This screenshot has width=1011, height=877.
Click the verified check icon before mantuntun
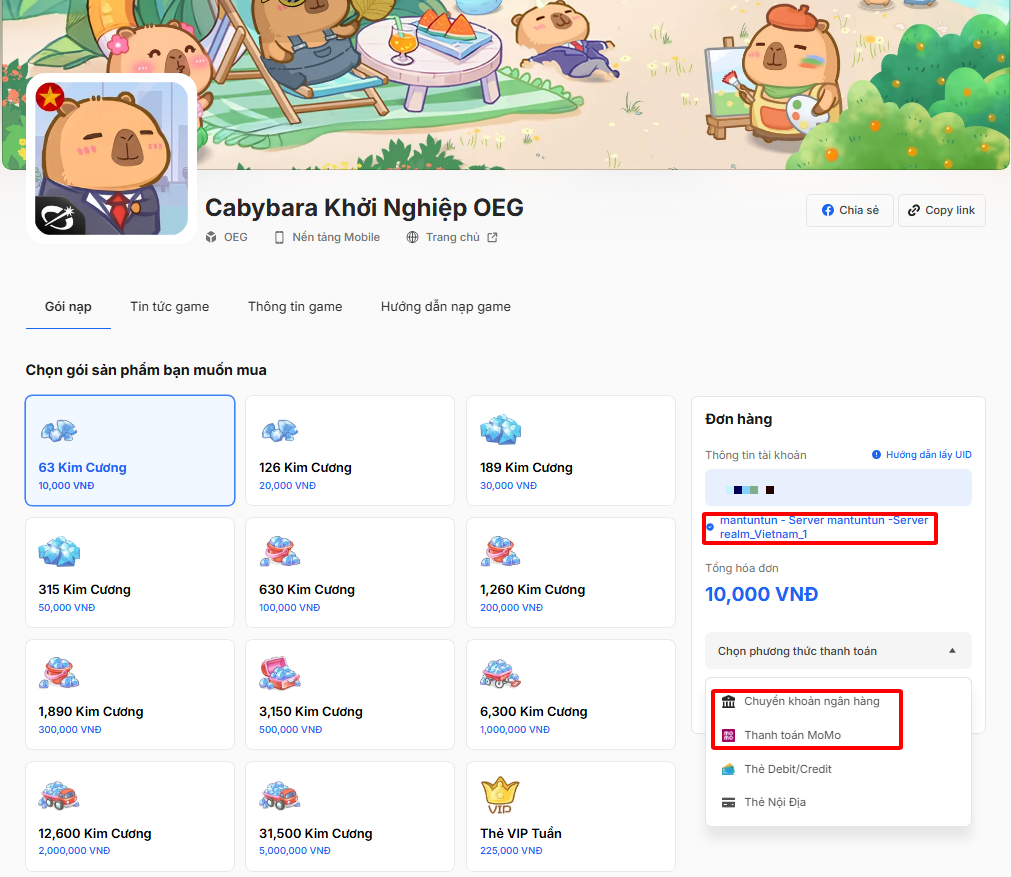tap(710, 527)
